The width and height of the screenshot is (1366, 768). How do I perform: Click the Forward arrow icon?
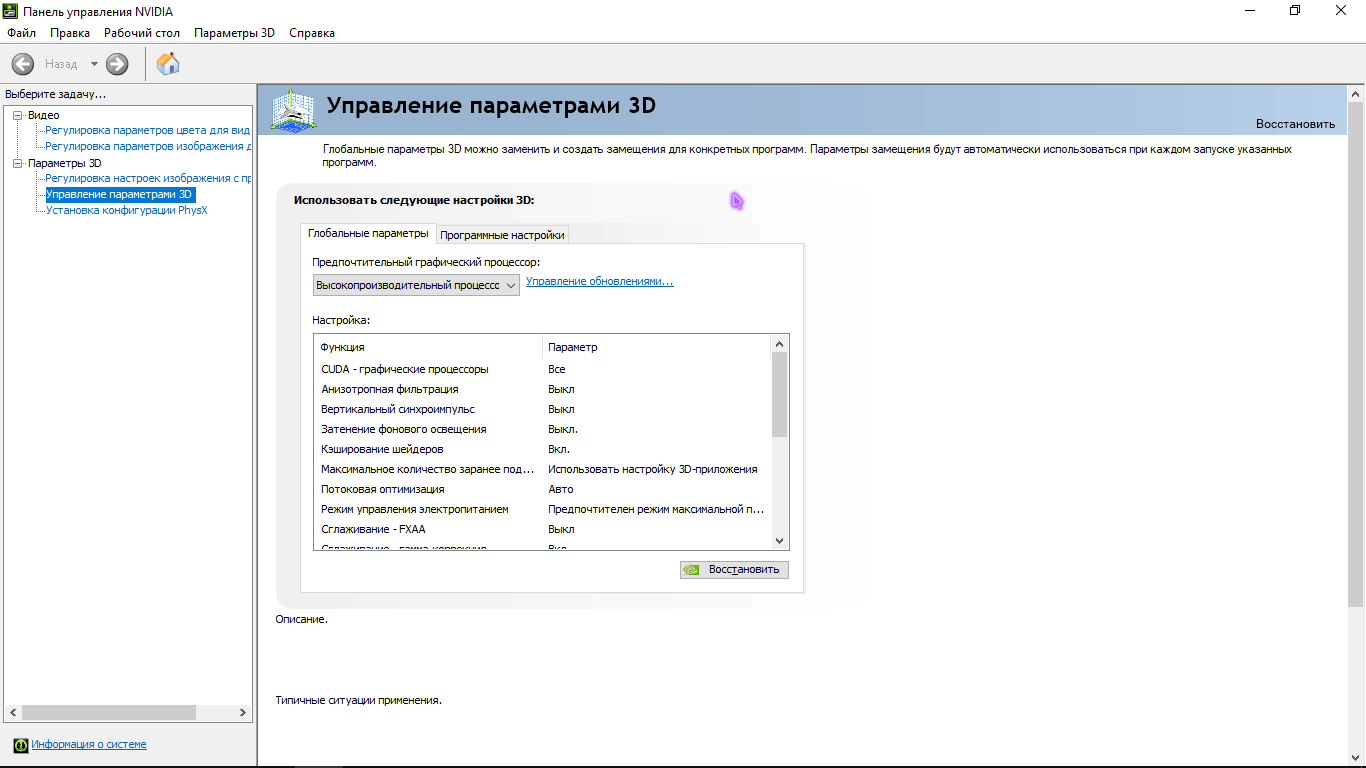[117, 64]
